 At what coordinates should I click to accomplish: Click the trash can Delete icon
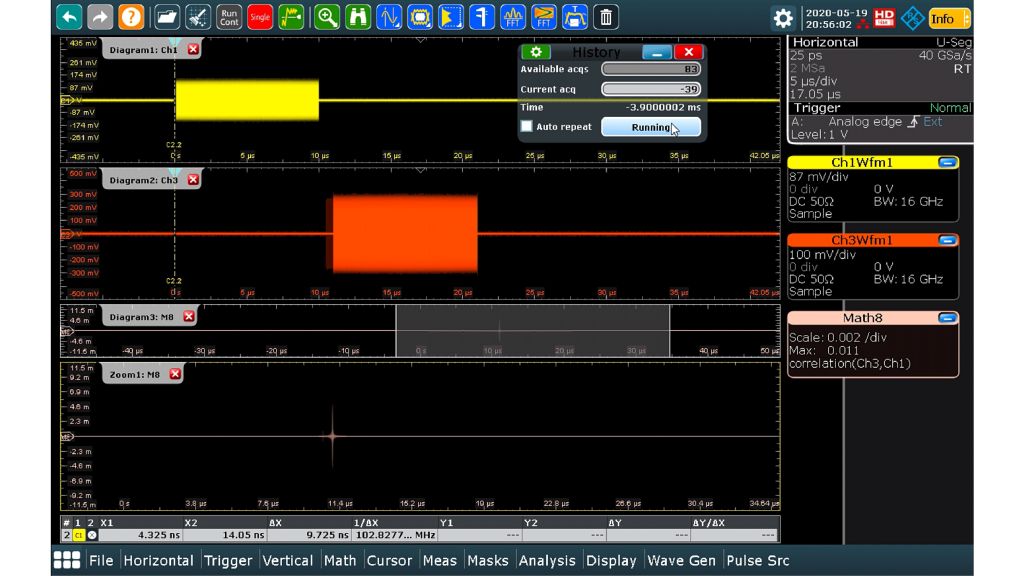coord(606,17)
